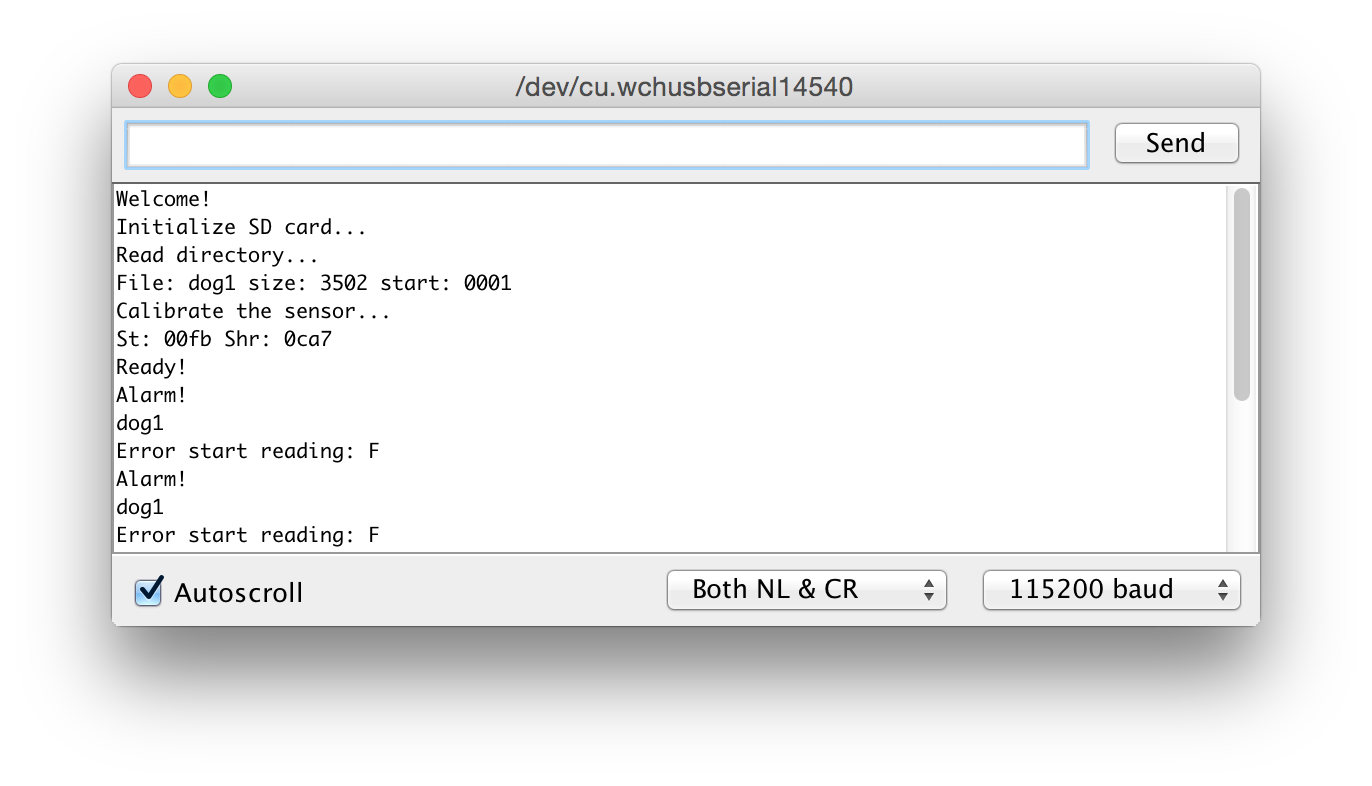The image size is (1372, 786).
Task: Click the 'Welcome!' output line
Action: tap(164, 199)
